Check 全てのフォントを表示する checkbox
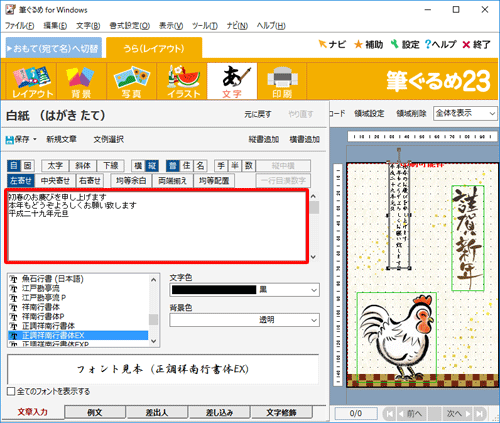The image size is (500, 423). click(11, 391)
